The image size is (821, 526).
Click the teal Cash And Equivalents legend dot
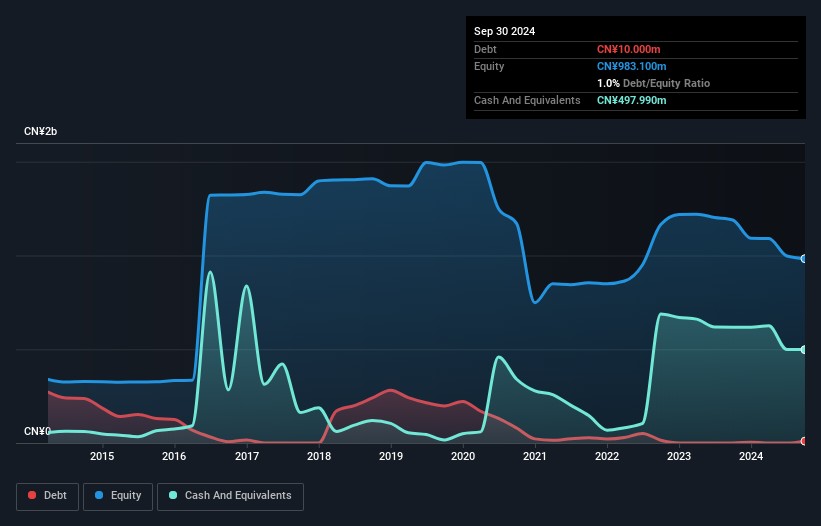click(x=173, y=496)
